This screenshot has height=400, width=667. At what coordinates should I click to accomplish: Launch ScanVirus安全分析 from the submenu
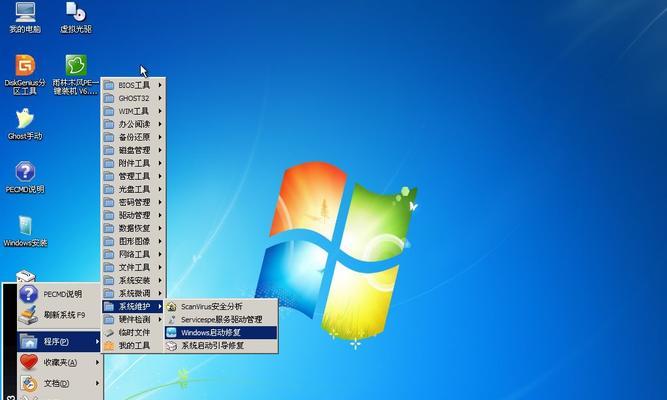pos(221,306)
